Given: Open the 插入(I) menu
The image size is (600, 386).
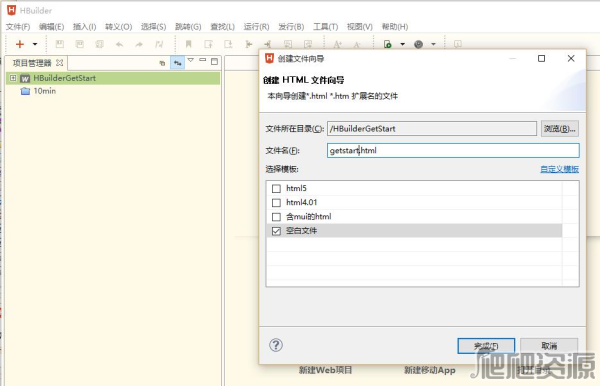Looking at the screenshot, I should (85, 27).
